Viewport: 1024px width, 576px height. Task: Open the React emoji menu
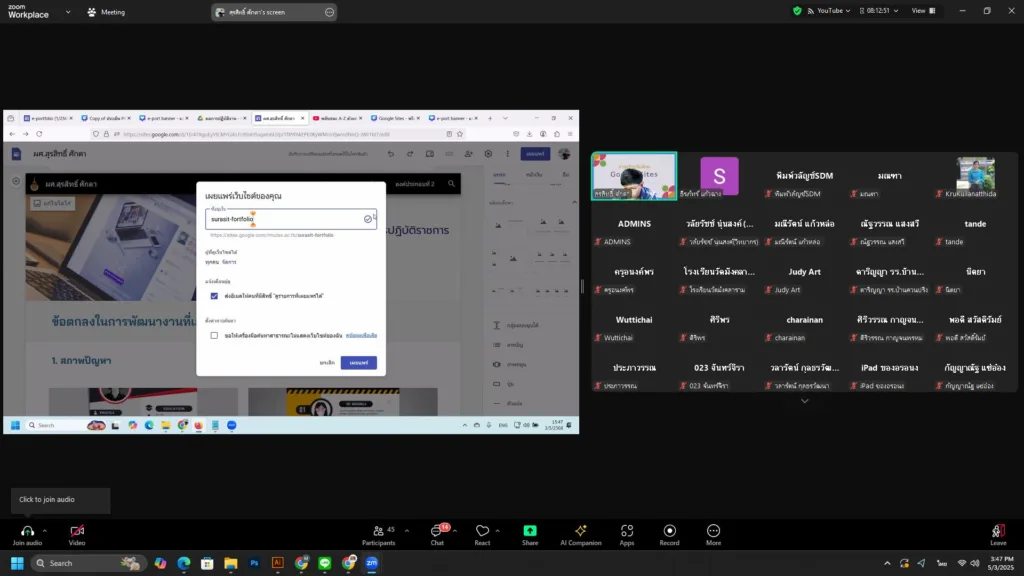tap(482, 531)
